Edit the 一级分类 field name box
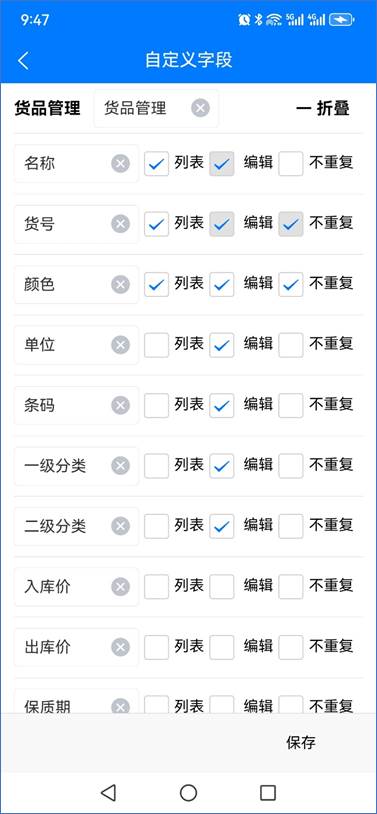 click(x=76, y=466)
